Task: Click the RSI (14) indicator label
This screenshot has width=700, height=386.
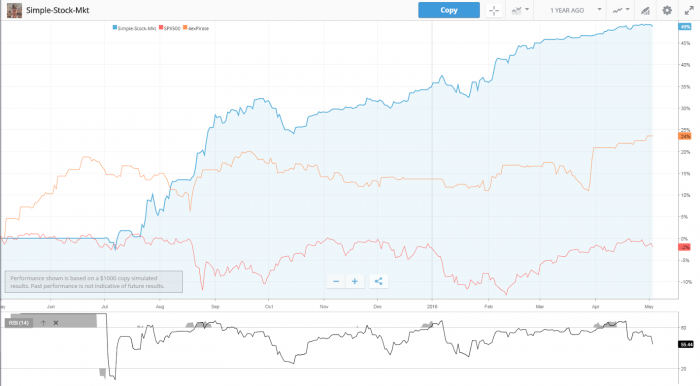Action: point(19,323)
